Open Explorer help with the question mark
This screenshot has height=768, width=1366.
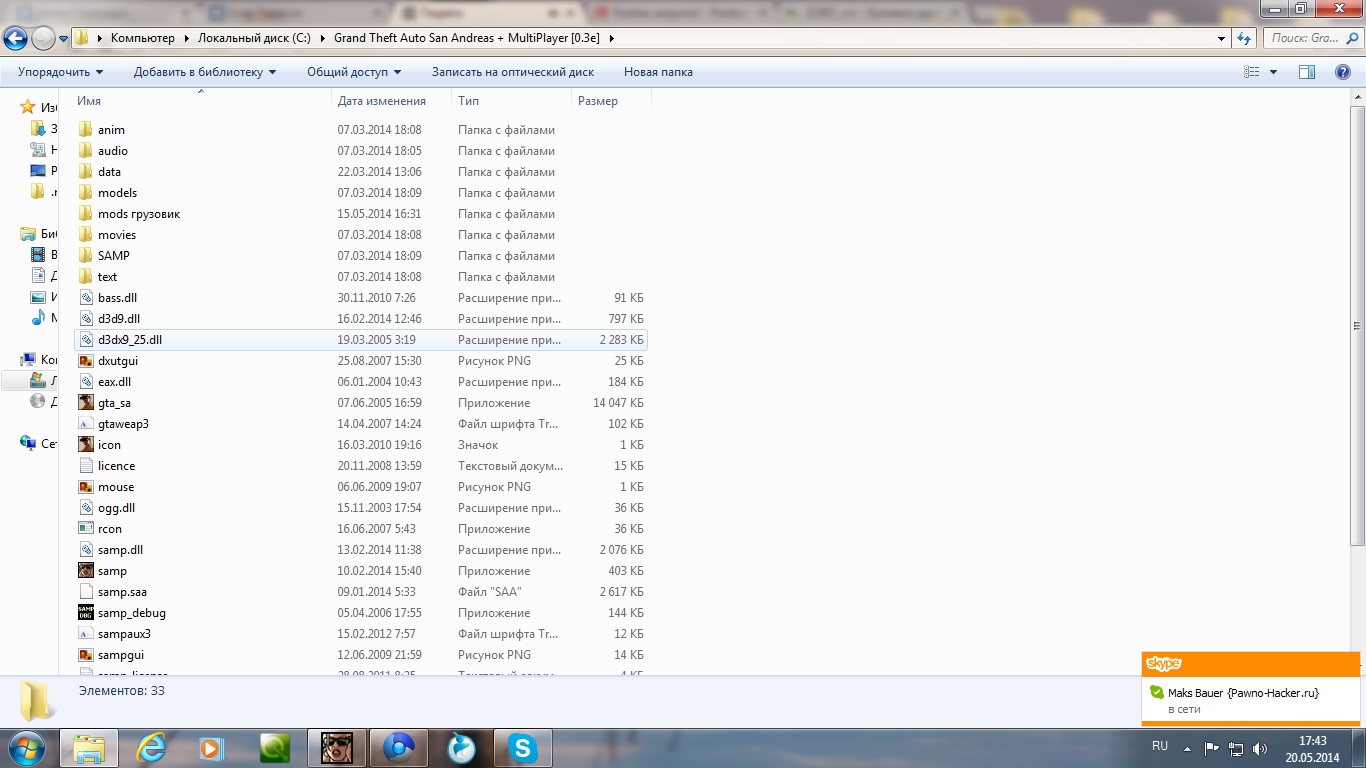tap(1343, 72)
